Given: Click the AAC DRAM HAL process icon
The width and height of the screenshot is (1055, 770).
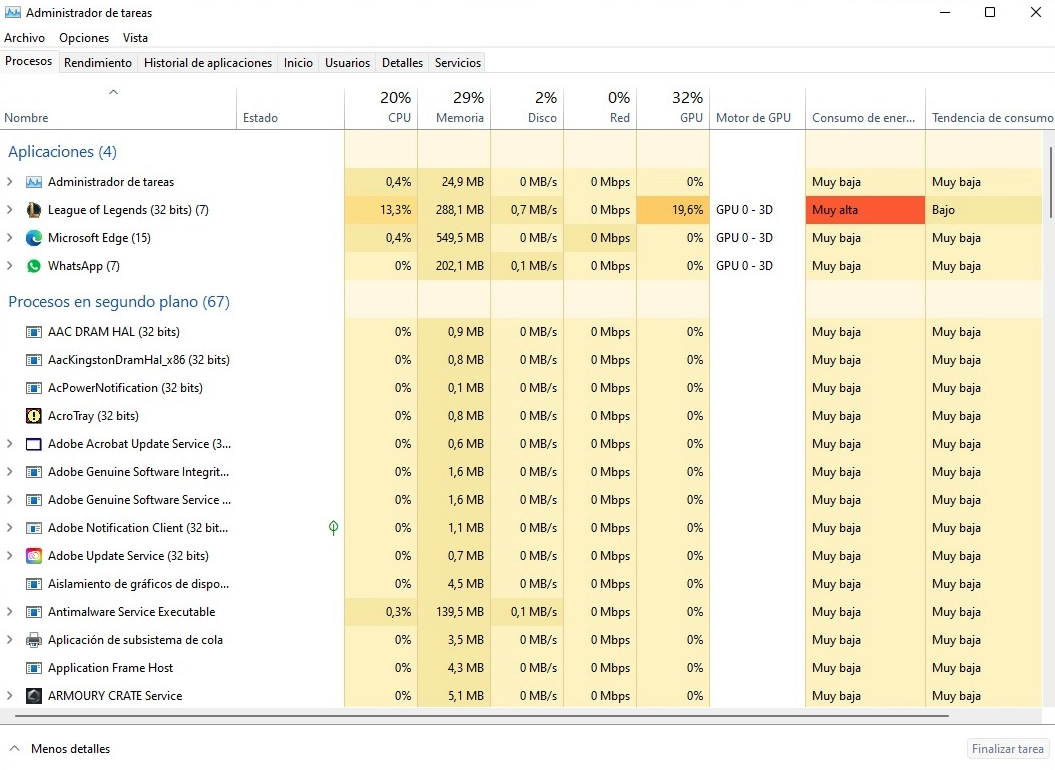Looking at the screenshot, I should point(34,332).
